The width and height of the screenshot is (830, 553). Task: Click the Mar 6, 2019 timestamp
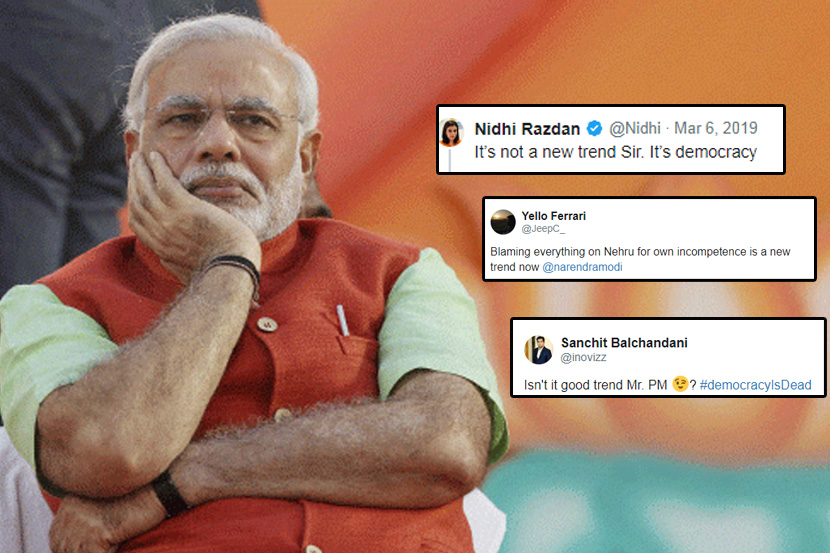pos(716,128)
